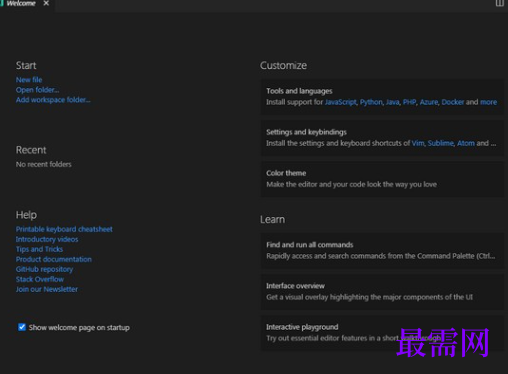
Task: Open Product documentation link
Action: pos(54,259)
